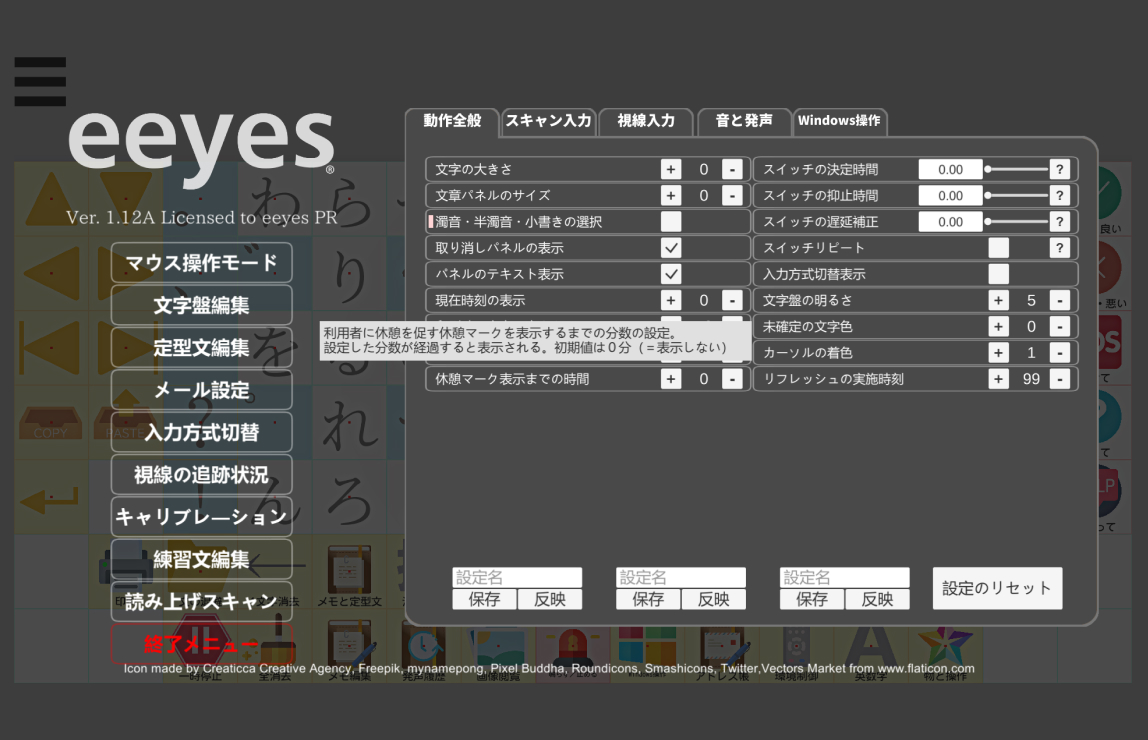Viewport: 1148px width, 740px height.
Task: Toggle the スイッチリピート checkbox
Action: coord(998,248)
